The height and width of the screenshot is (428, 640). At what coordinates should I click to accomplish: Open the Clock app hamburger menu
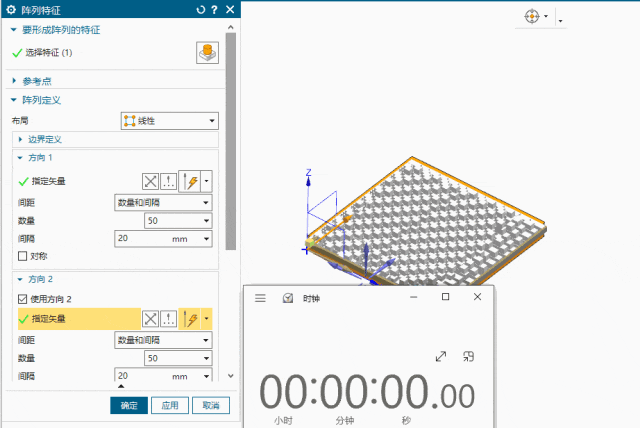[260, 297]
